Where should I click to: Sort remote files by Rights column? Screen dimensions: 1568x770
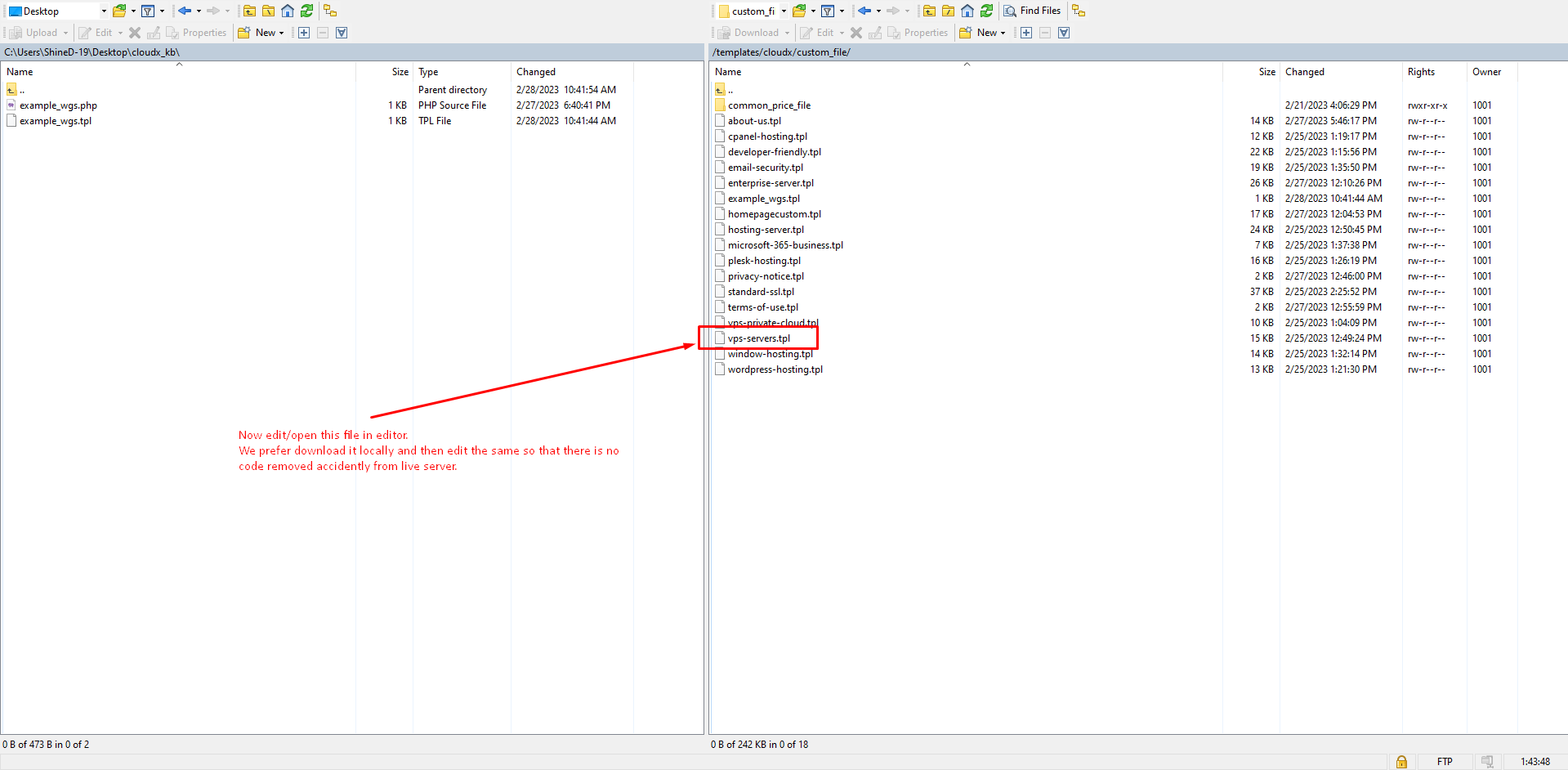click(1421, 72)
